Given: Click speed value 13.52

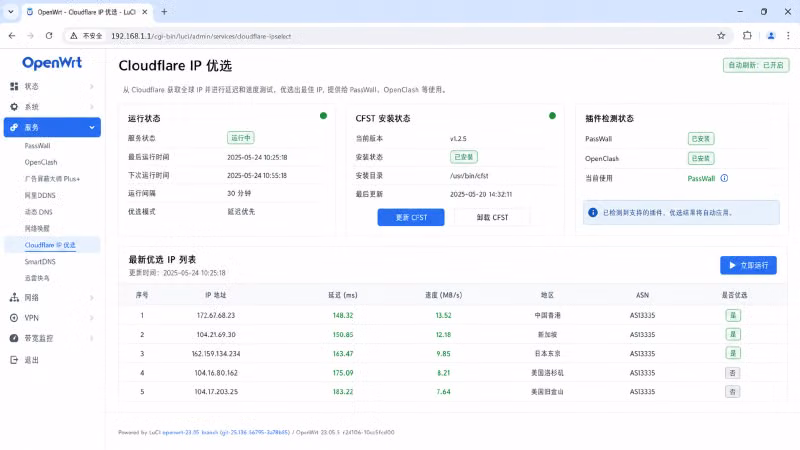Looking at the screenshot, I should click(x=443, y=315).
